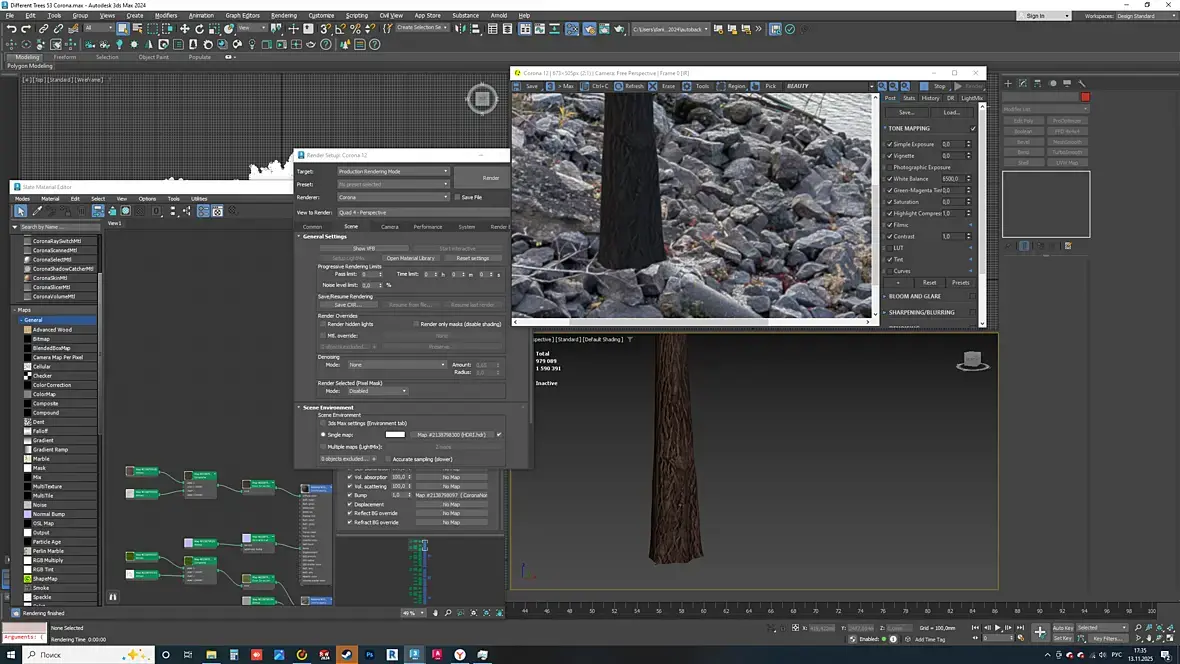Stop the render in Corona VFB
Viewport: 1180px width, 664px height.
coord(933,87)
